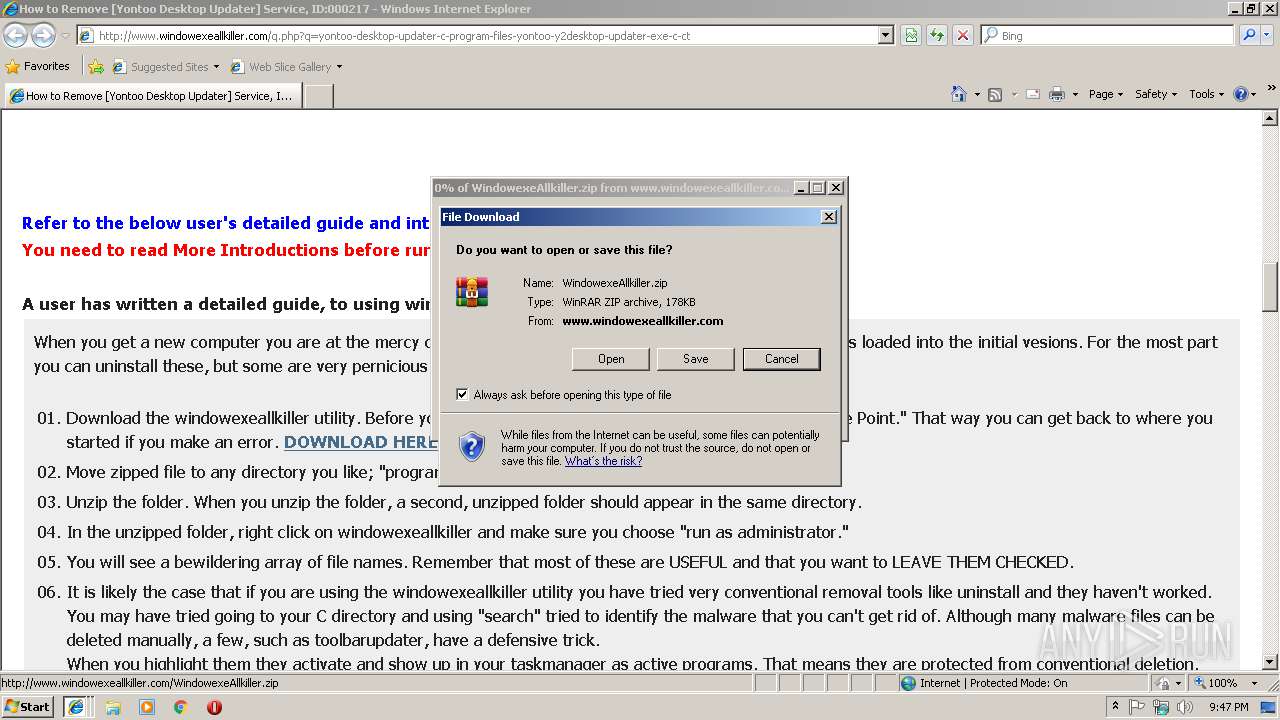Open What's the risk? link
This screenshot has width=1280, height=720.
(x=604, y=461)
